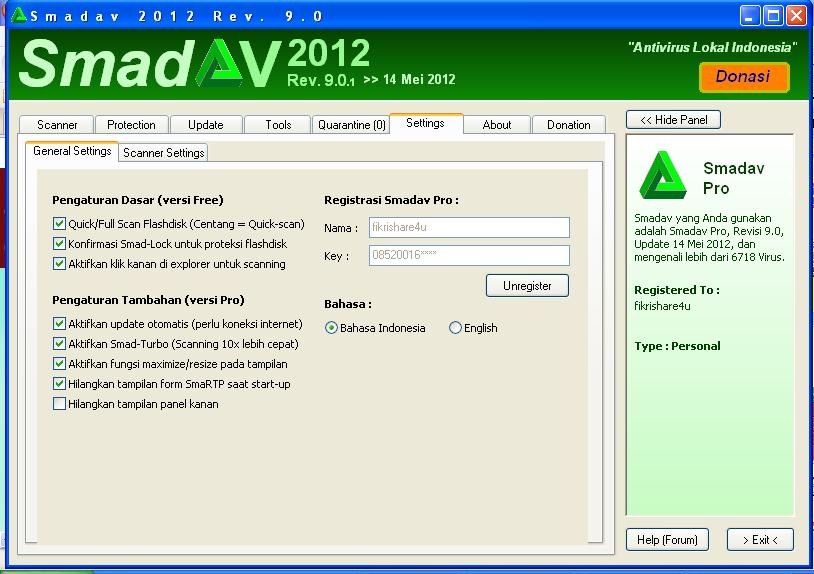This screenshot has width=814, height=574.
Task: Enable Hilangkan tampilan panel kanan
Action: 59,404
